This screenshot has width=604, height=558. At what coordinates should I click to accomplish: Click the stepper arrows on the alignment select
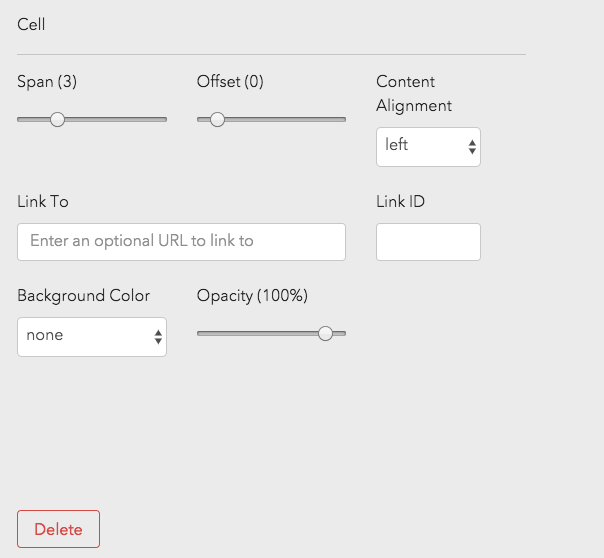pyautogui.click(x=472, y=147)
